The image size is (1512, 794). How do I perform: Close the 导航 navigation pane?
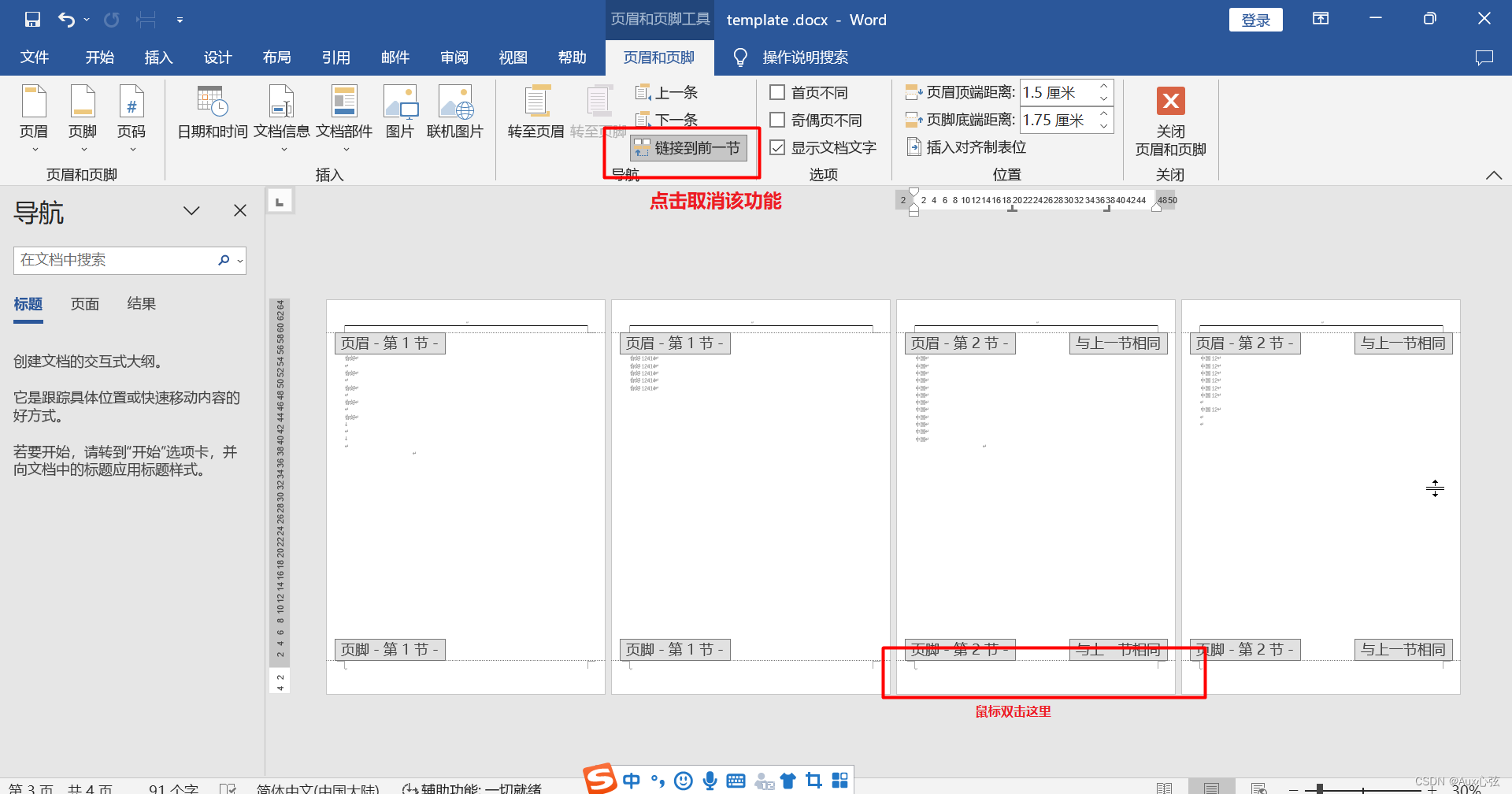[240, 210]
